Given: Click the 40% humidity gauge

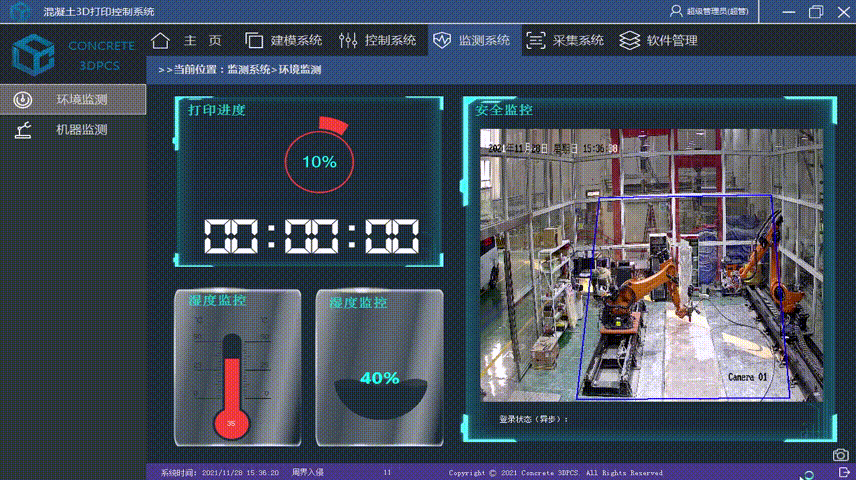Looking at the screenshot, I should [379, 385].
